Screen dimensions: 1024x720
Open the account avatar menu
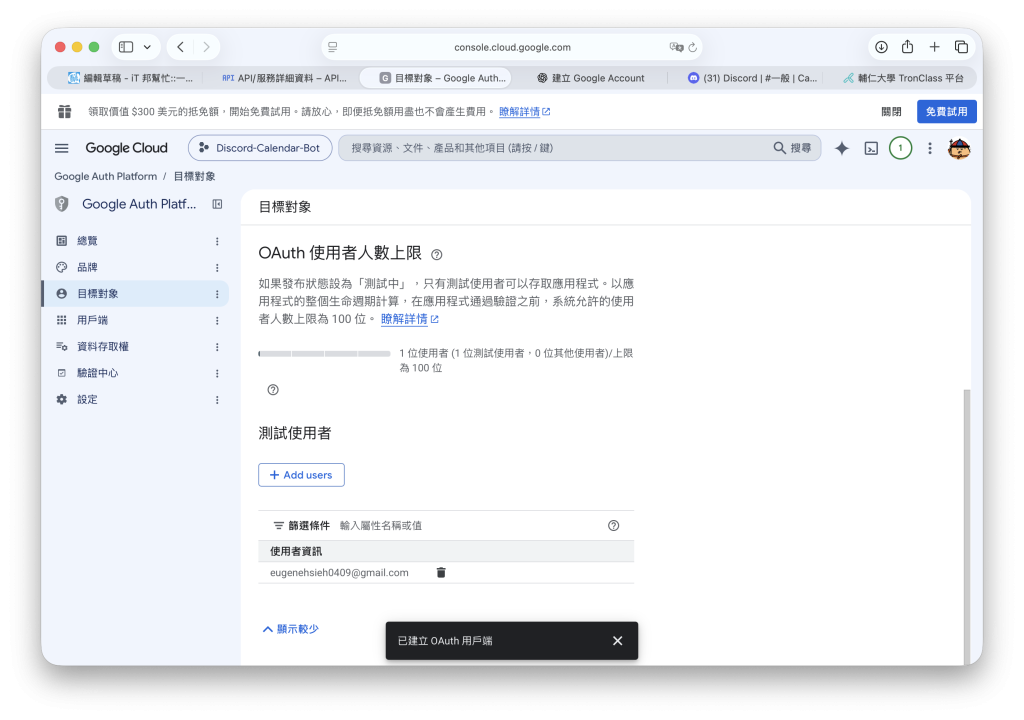[x=959, y=148]
